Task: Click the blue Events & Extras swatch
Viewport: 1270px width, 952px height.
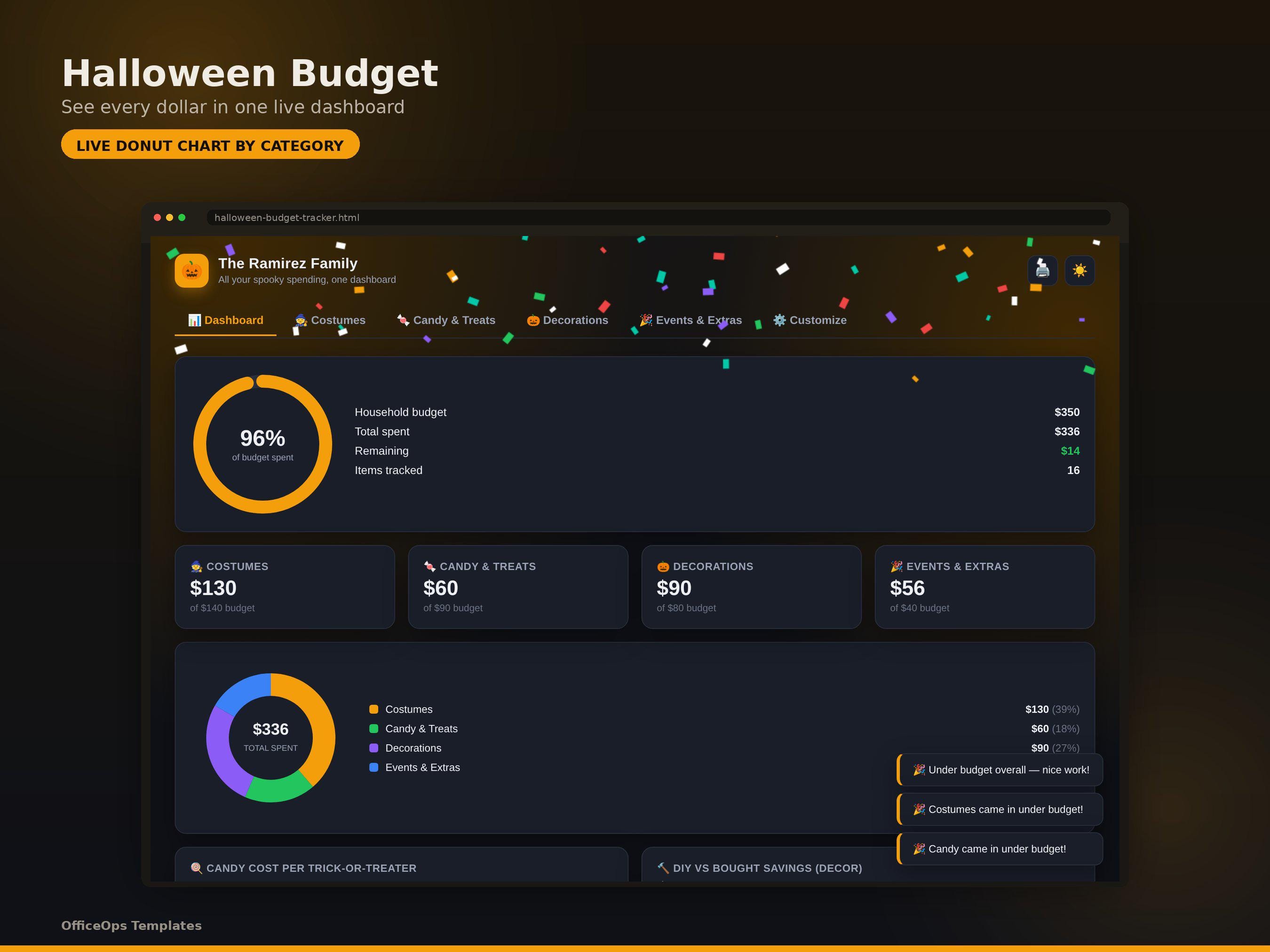Action: tap(374, 767)
